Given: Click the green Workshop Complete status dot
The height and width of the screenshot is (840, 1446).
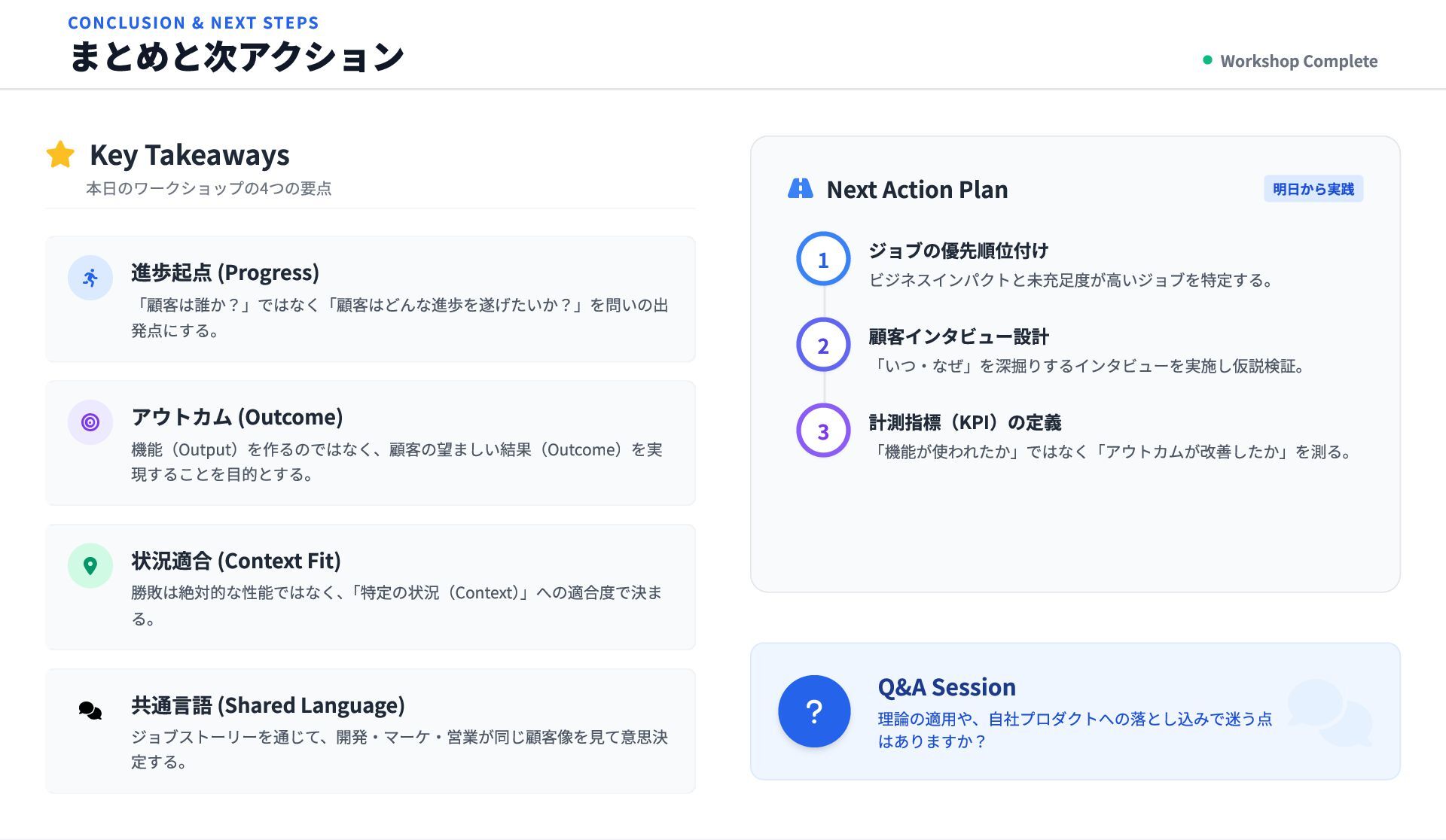Looking at the screenshot, I should click(x=1207, y=60).
